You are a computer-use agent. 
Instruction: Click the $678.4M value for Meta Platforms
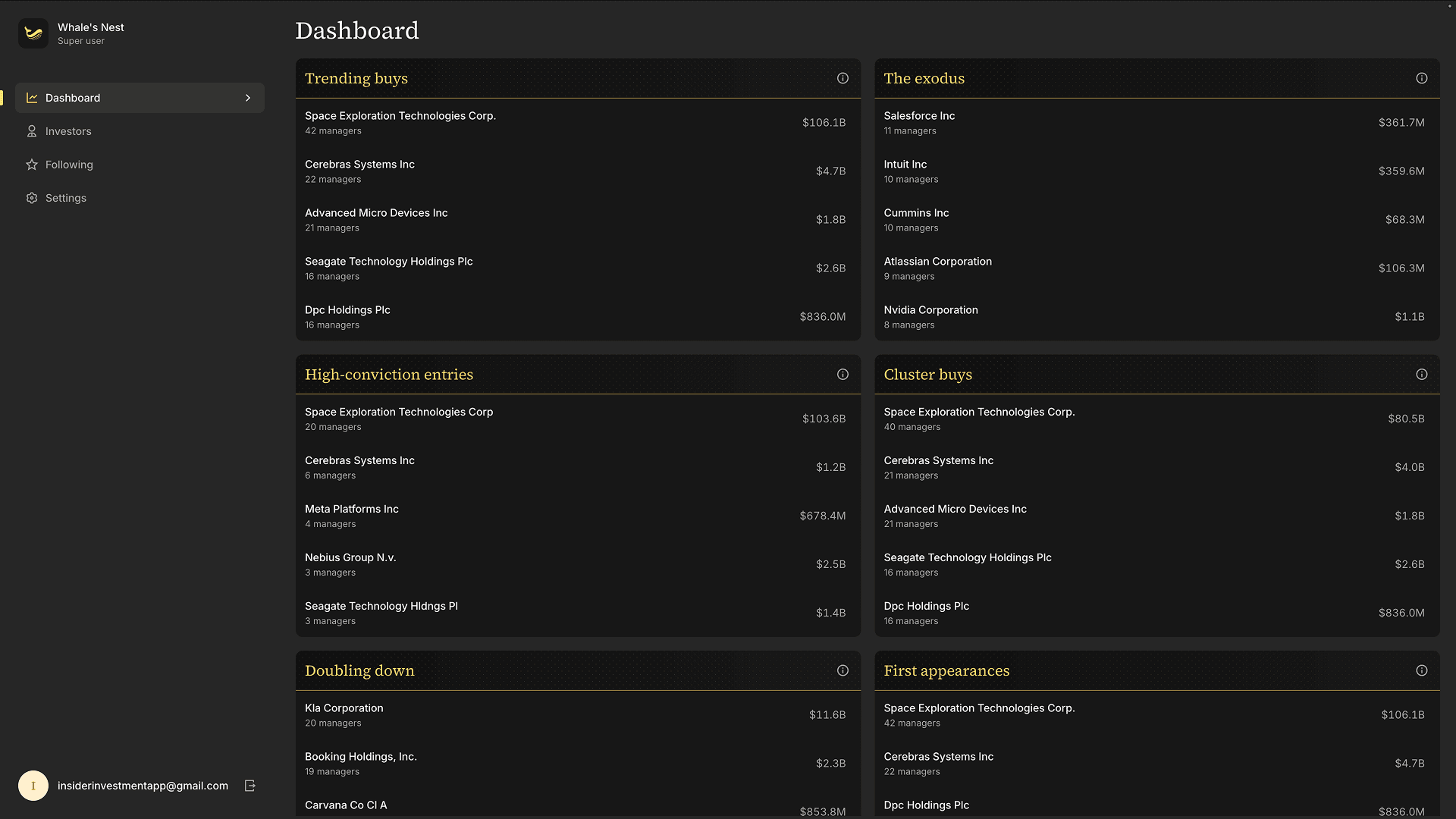point(823,516)
